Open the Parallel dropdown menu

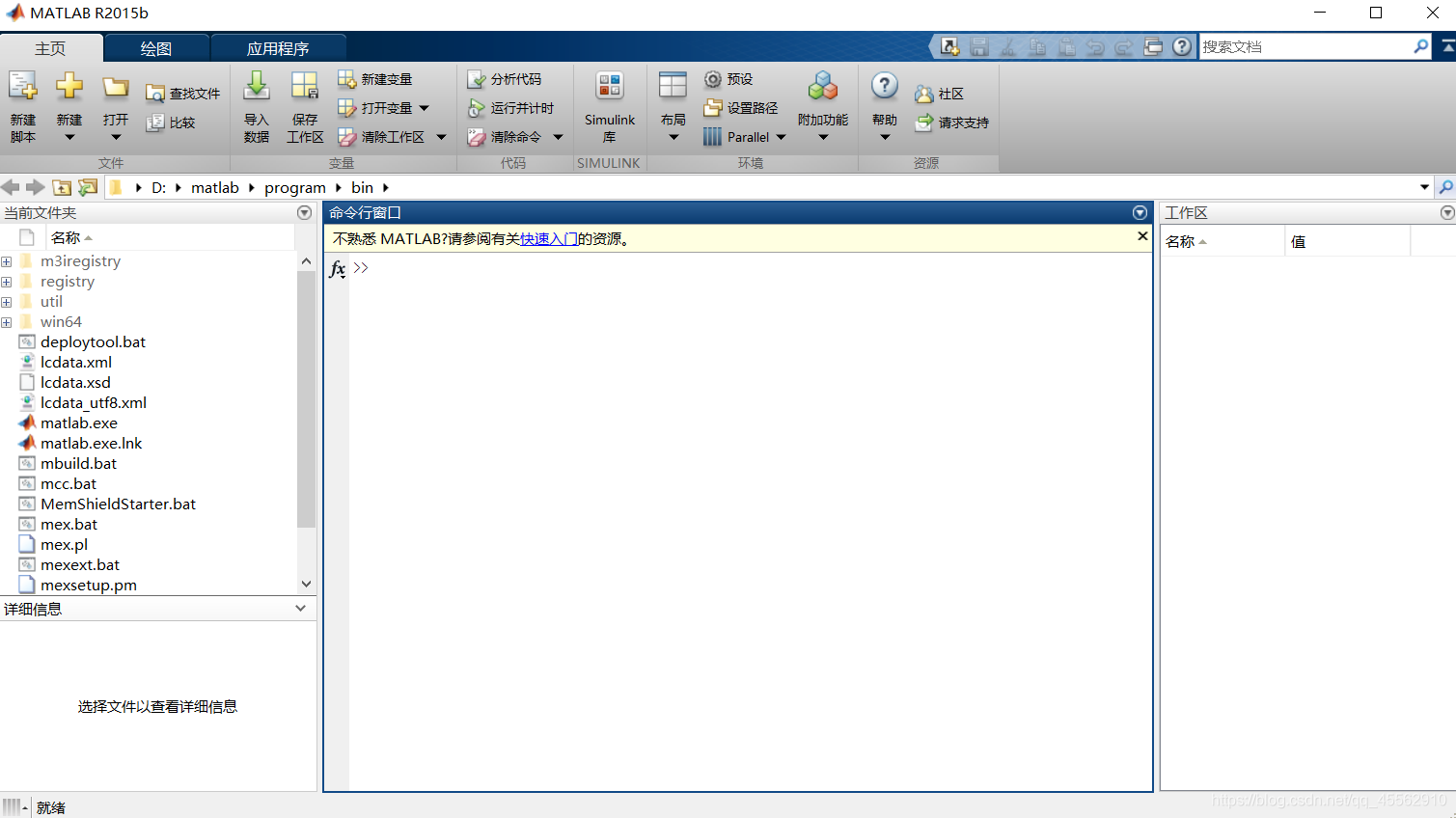(x=782, y=137)
